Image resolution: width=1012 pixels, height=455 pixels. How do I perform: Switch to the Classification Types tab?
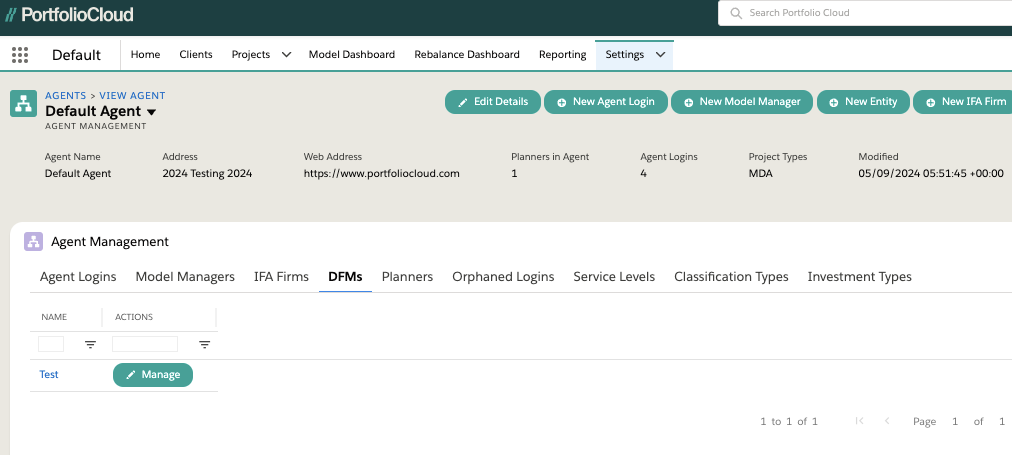pos(731,277)
